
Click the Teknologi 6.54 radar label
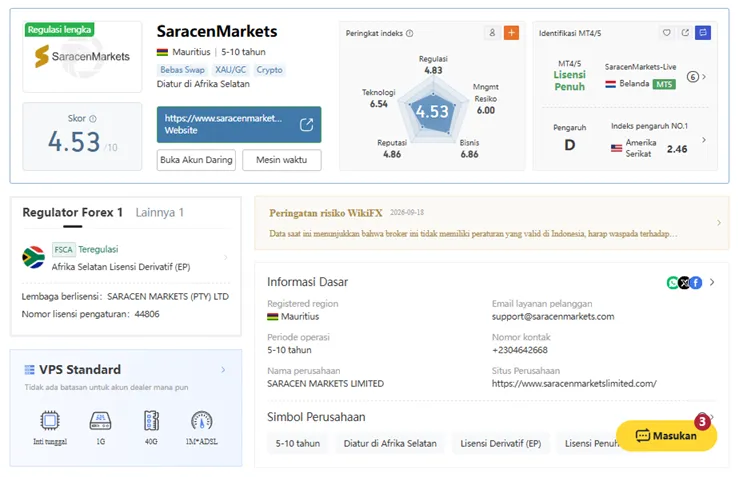coord(379,98)
